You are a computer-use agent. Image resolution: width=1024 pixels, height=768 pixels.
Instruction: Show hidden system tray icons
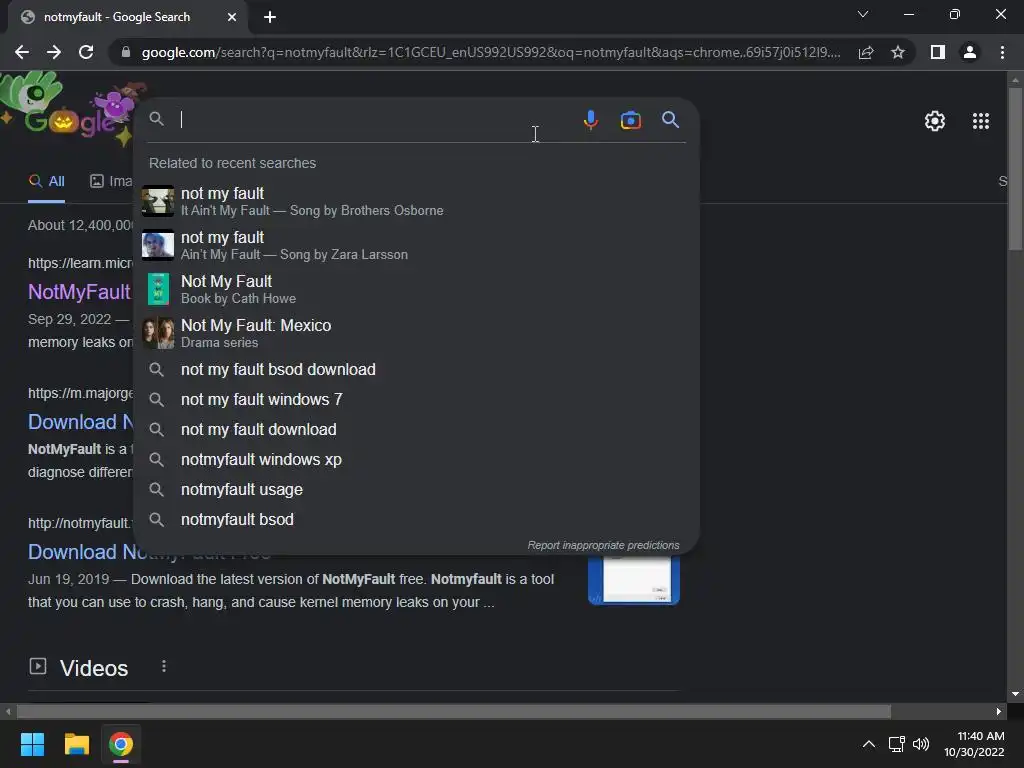pyautogui.click(x=869, y=744)
